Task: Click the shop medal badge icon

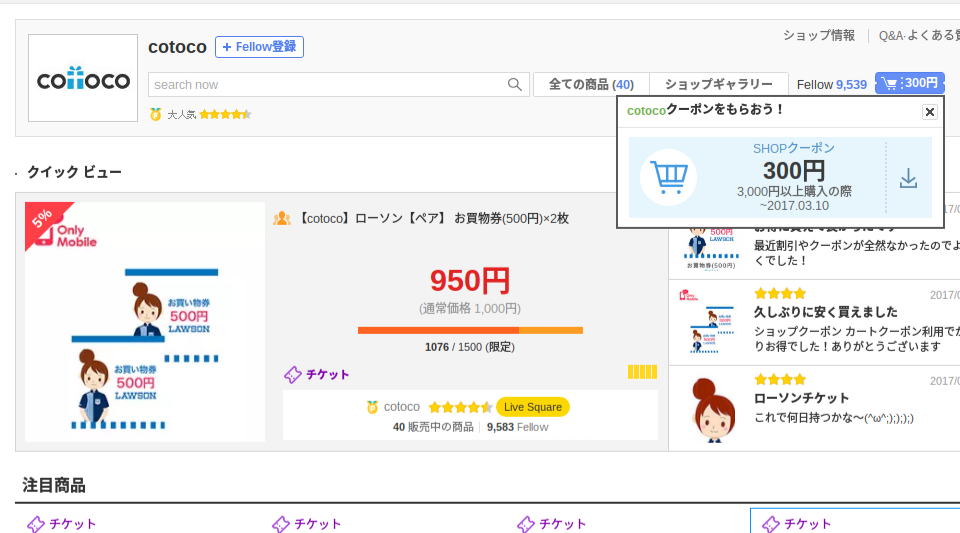Action: pos(156,114)
